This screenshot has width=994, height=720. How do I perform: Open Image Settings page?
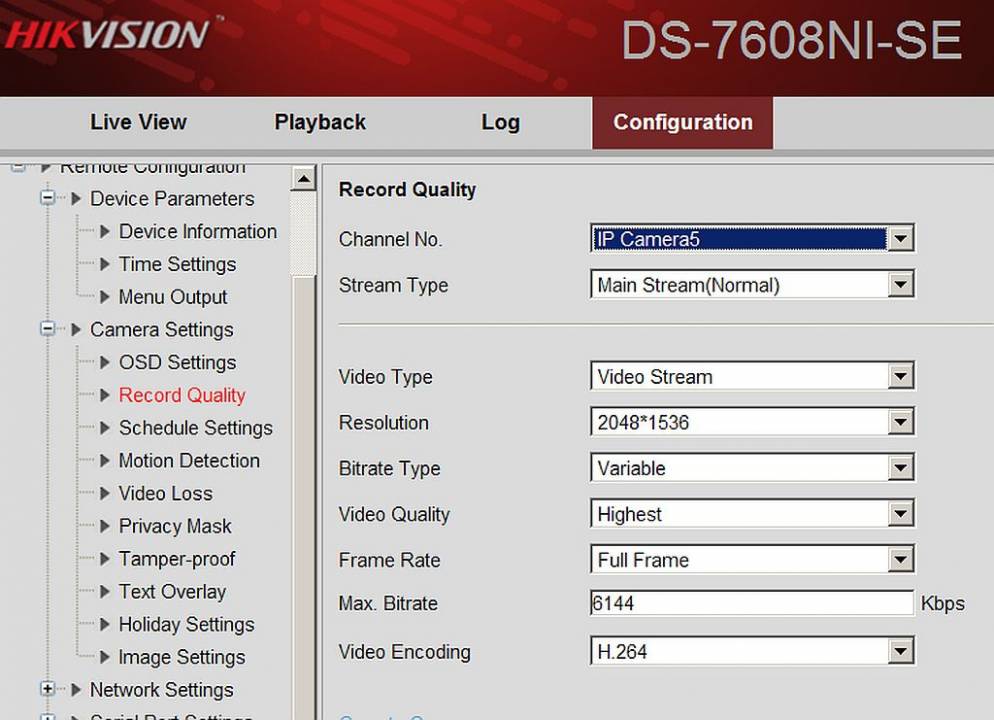(182, 657)
